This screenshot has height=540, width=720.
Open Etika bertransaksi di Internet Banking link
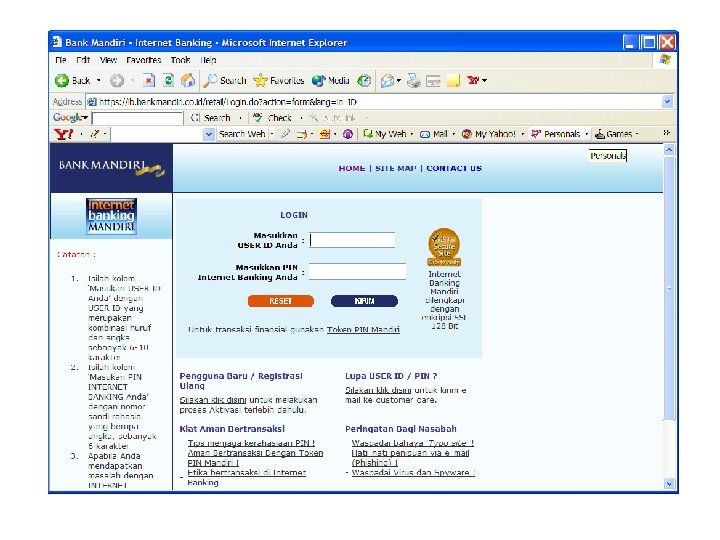pyautogui.click(x=247, y=478)
